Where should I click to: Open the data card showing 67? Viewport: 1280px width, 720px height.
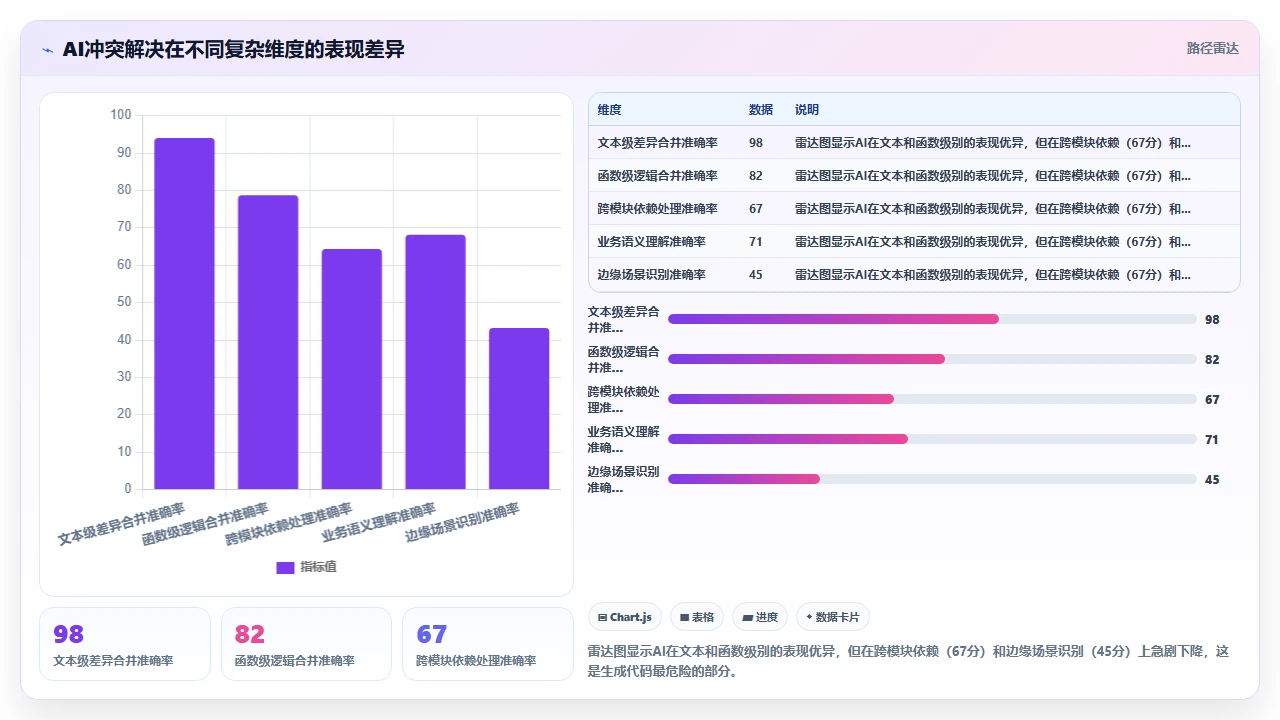click(x=488, y=644)
